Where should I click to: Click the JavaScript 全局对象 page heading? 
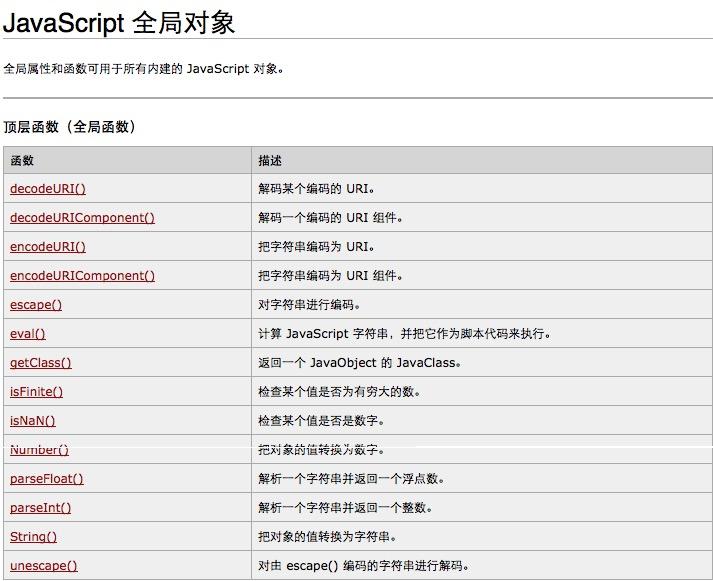click(119, 22)
